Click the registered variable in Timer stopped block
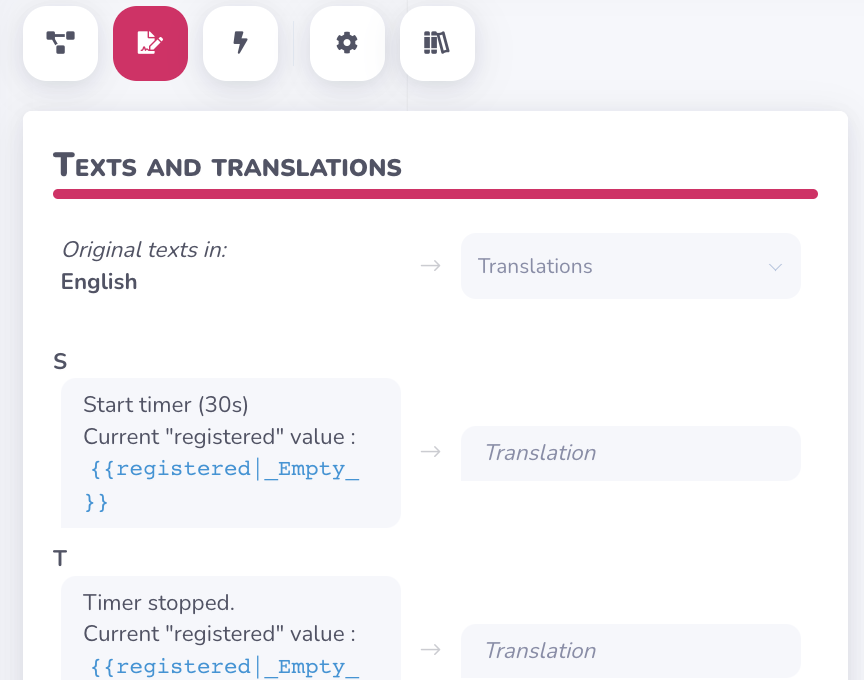 point(224,667)
